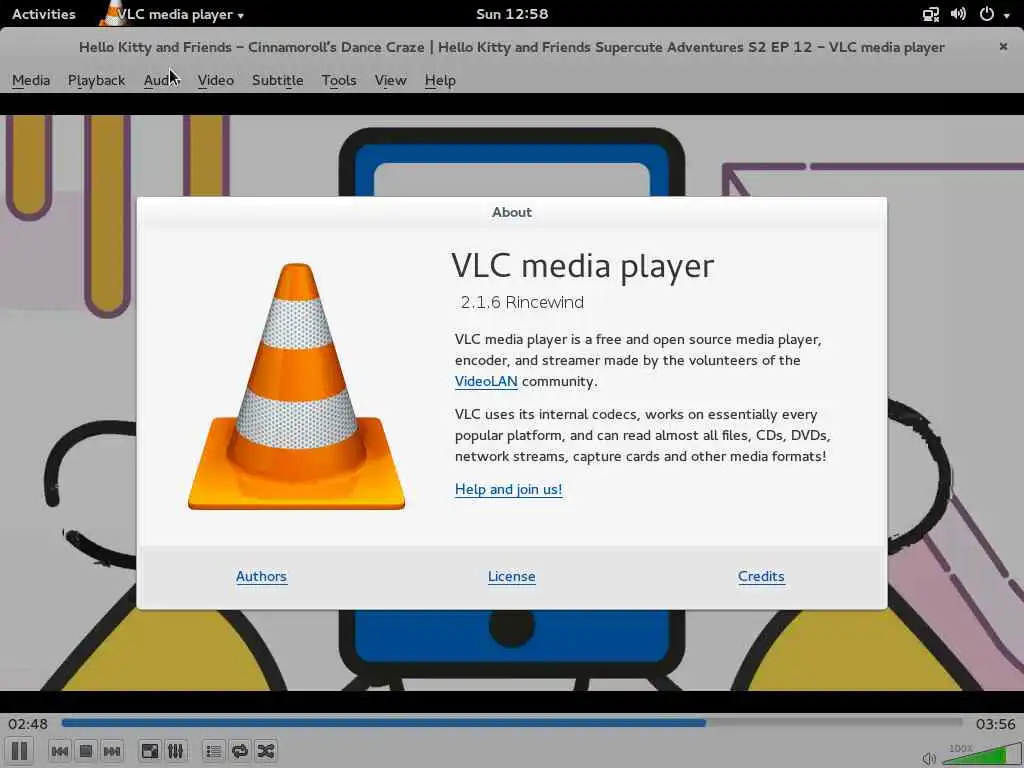The height and width of the screenshot is (768, 1024).
Task: Close the VLC window with X button
Action: (1003, 46)
